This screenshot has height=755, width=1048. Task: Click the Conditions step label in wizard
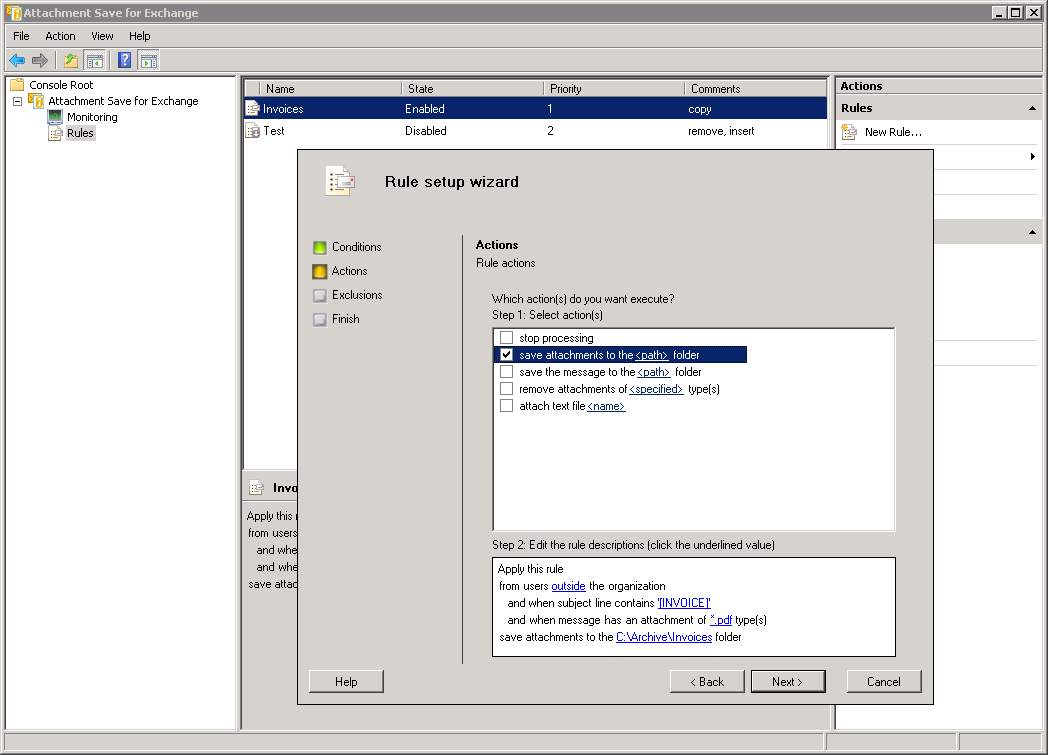[357, 247]
